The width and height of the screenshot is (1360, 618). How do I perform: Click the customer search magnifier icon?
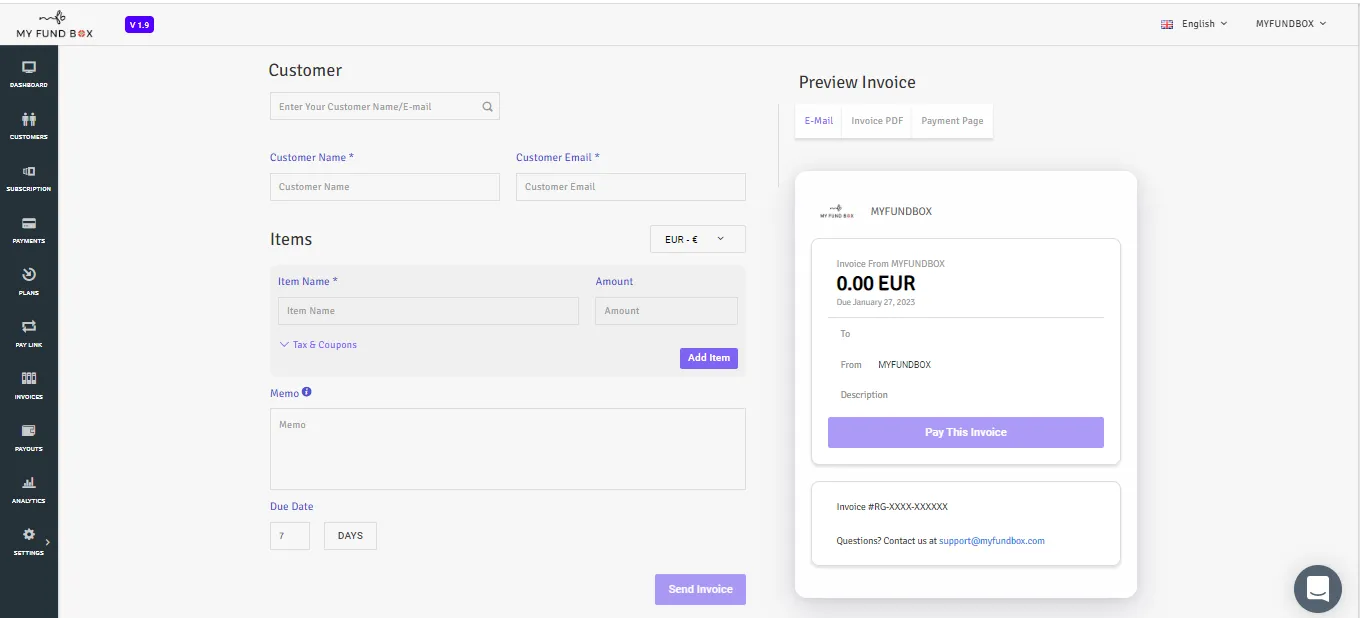click(x=488, y=106)
